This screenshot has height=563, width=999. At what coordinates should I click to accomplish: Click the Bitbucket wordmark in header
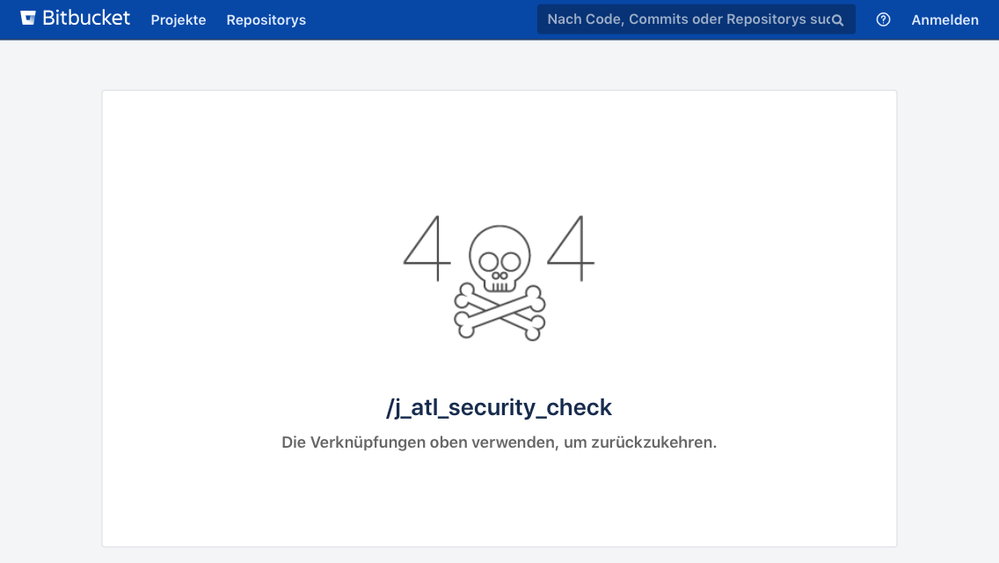pos(86,18)
